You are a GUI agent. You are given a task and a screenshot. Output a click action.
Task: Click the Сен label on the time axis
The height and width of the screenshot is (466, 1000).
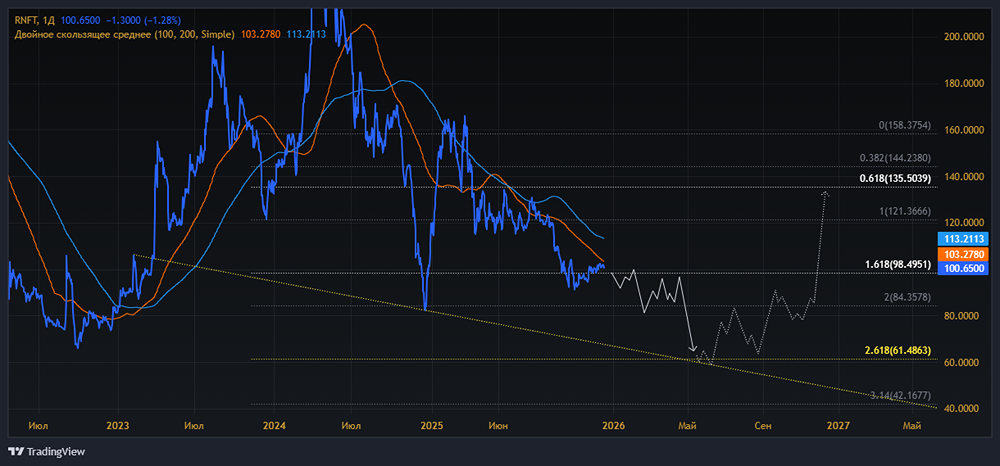762,425
